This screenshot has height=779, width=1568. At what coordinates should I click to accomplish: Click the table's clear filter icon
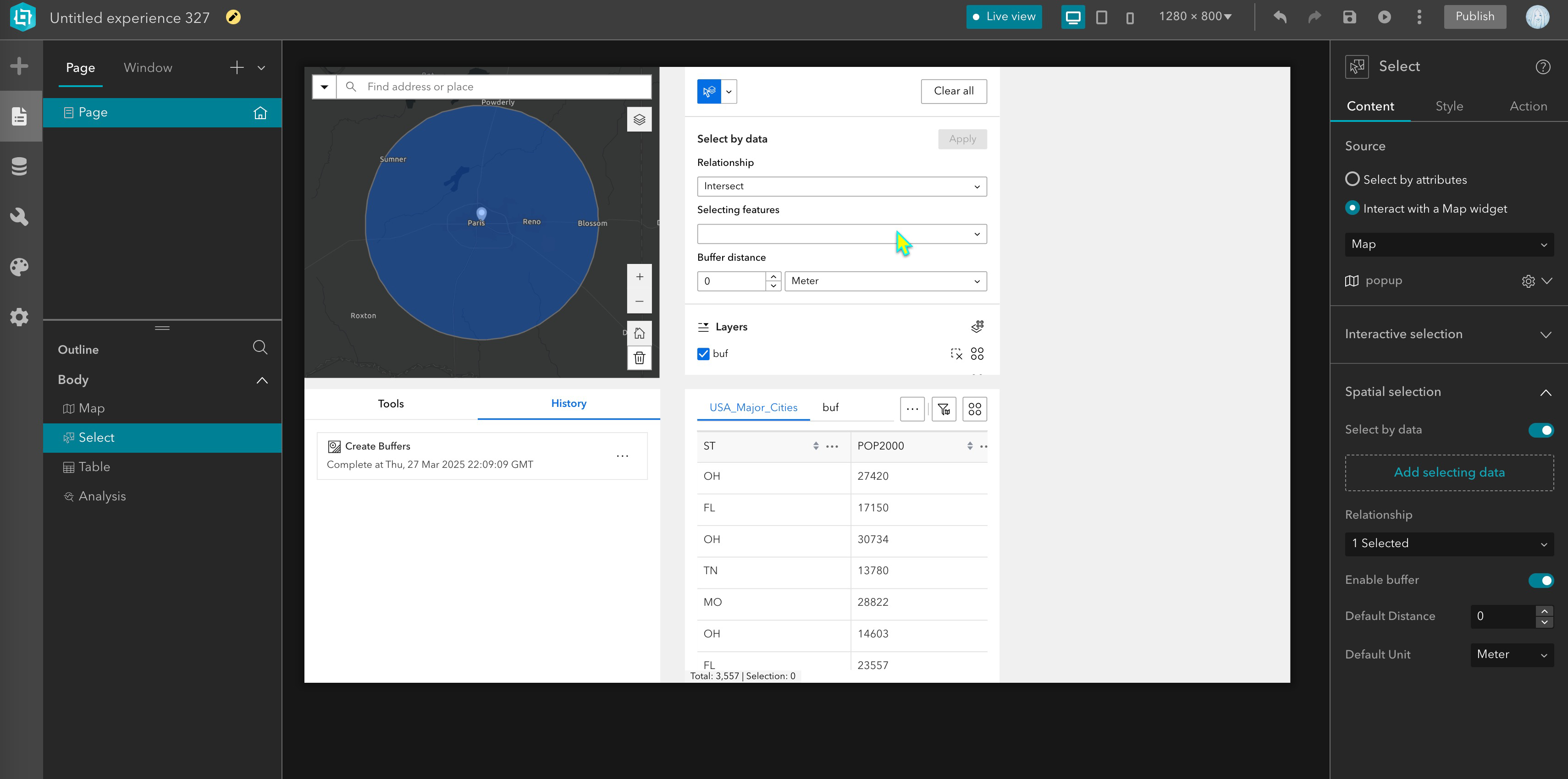point(944,409)
